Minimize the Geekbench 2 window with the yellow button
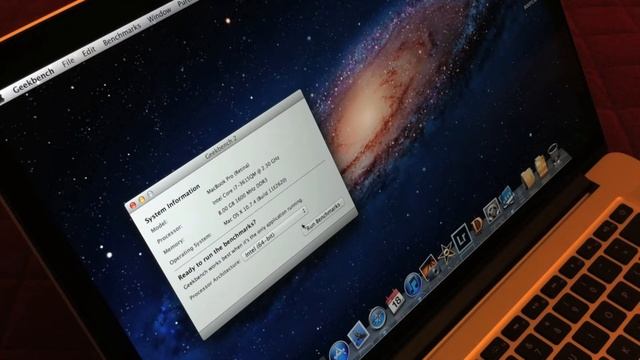 [x=142, y=200]
